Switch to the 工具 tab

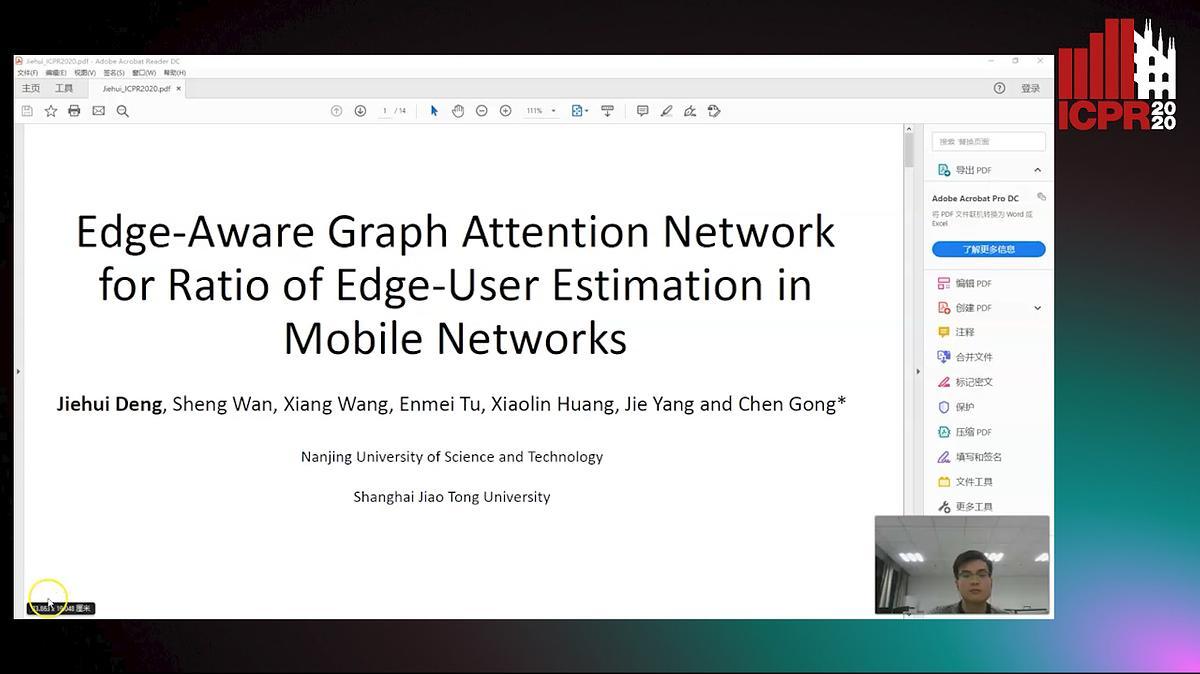click(64, 89)
